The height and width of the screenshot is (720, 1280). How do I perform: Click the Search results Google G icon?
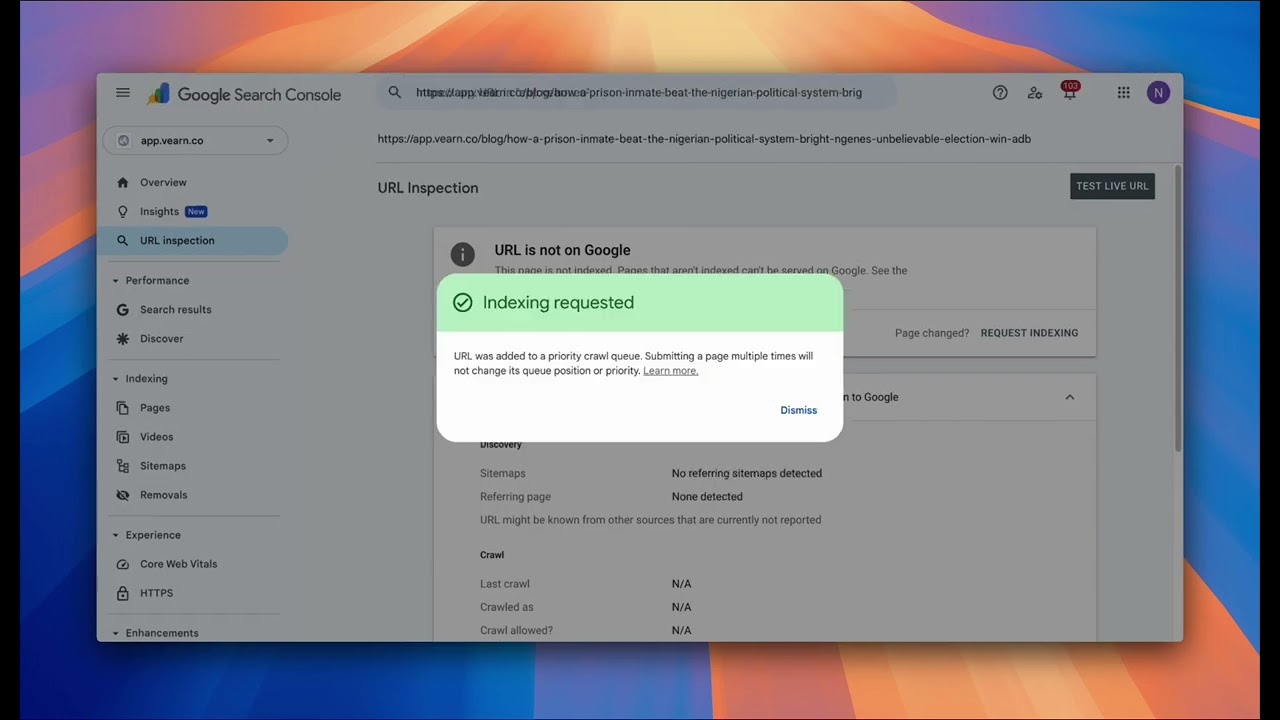pyautogui.click(x=123, y=309)
